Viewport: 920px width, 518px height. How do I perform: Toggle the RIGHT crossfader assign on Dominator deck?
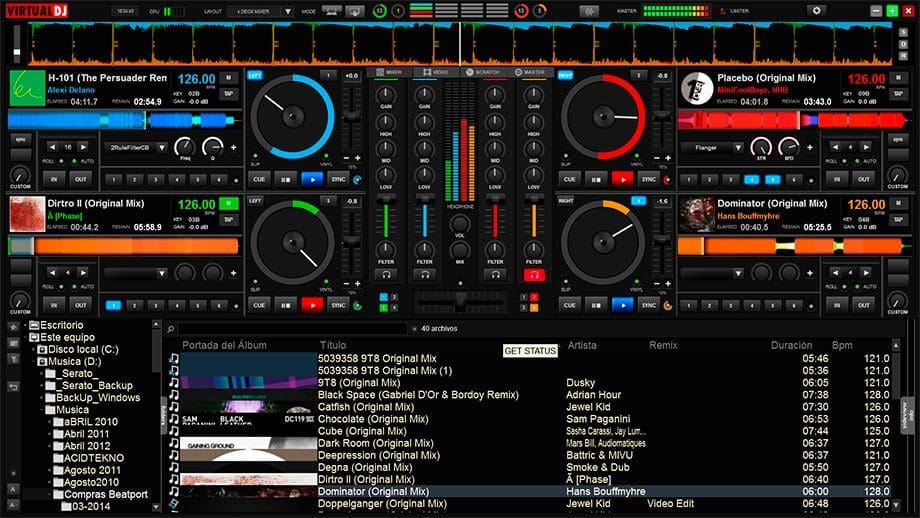(x=566, y=201)
